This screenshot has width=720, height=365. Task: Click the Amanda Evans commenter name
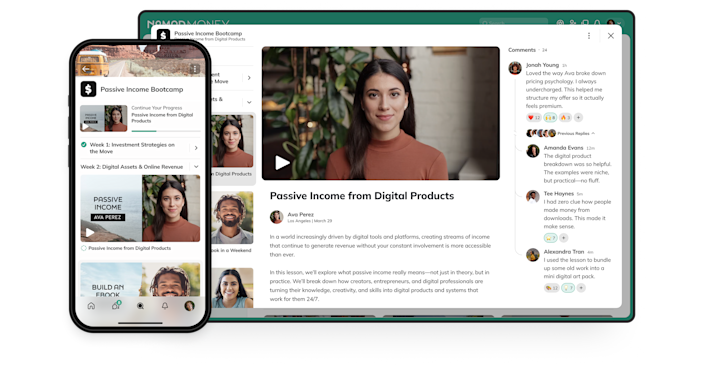[563, 148]
